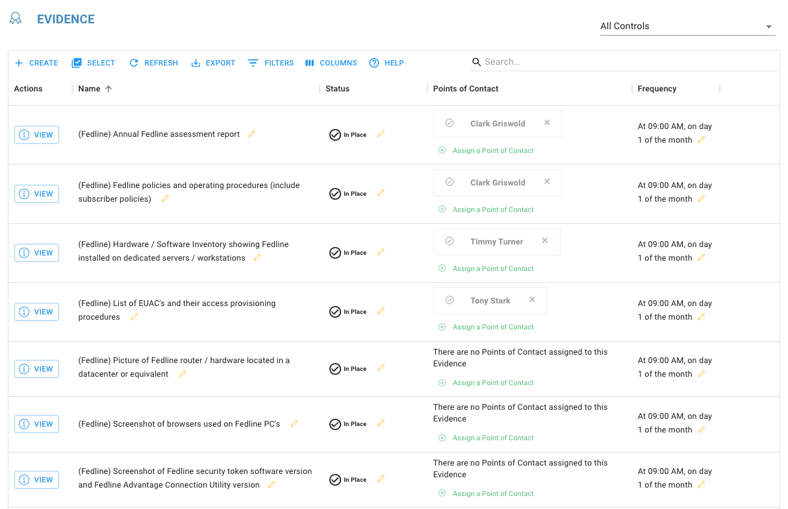This screenshot has height=509, width=788.
Task: View the Picture of Fedline router evidence
Action: pyautogui.click(x=37, y=369)
